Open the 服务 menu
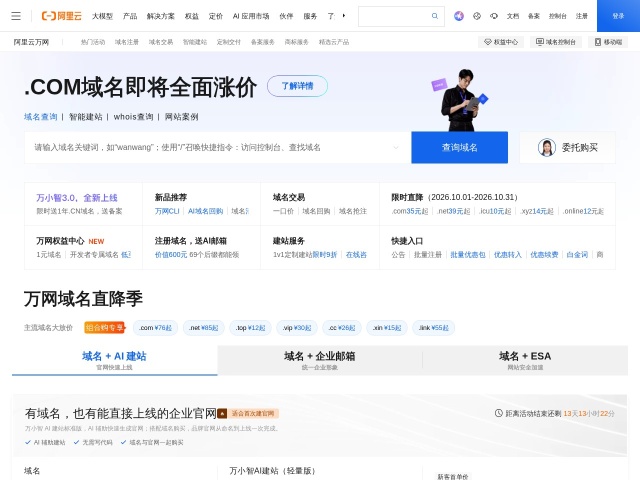The height and width of the screenshot is (480, 640). point(310,16)
